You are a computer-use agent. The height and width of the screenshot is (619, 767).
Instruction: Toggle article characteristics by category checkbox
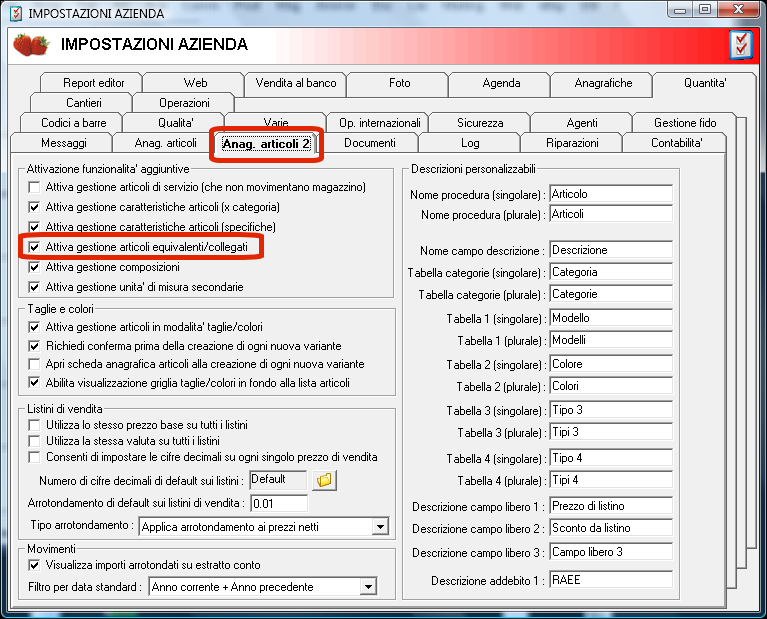pyautogui.click(x=34, y=207)
